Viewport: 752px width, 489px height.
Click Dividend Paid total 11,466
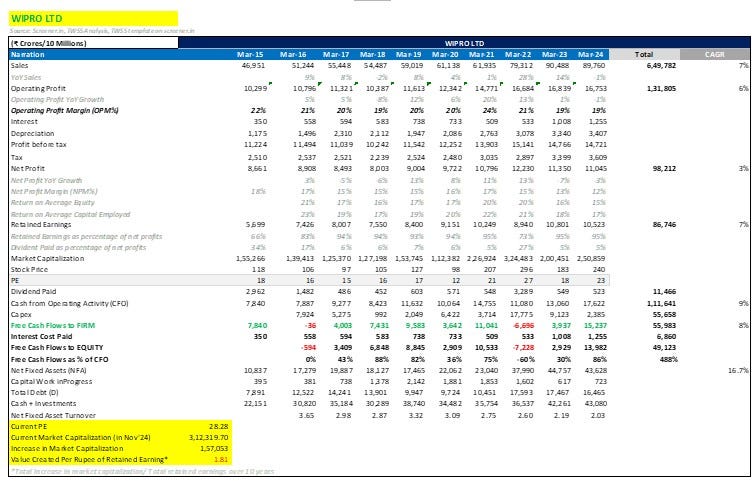664,291
